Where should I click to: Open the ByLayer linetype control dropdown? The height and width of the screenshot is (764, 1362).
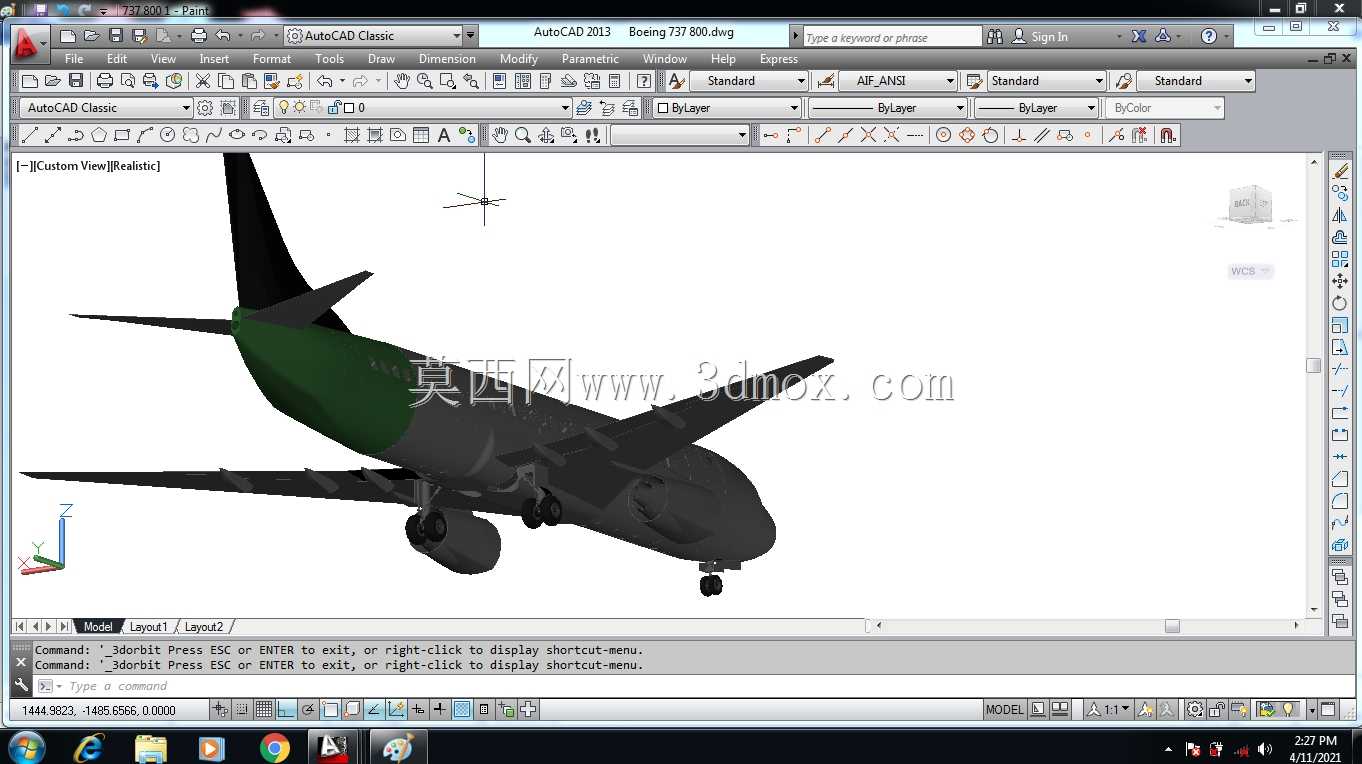888,108
